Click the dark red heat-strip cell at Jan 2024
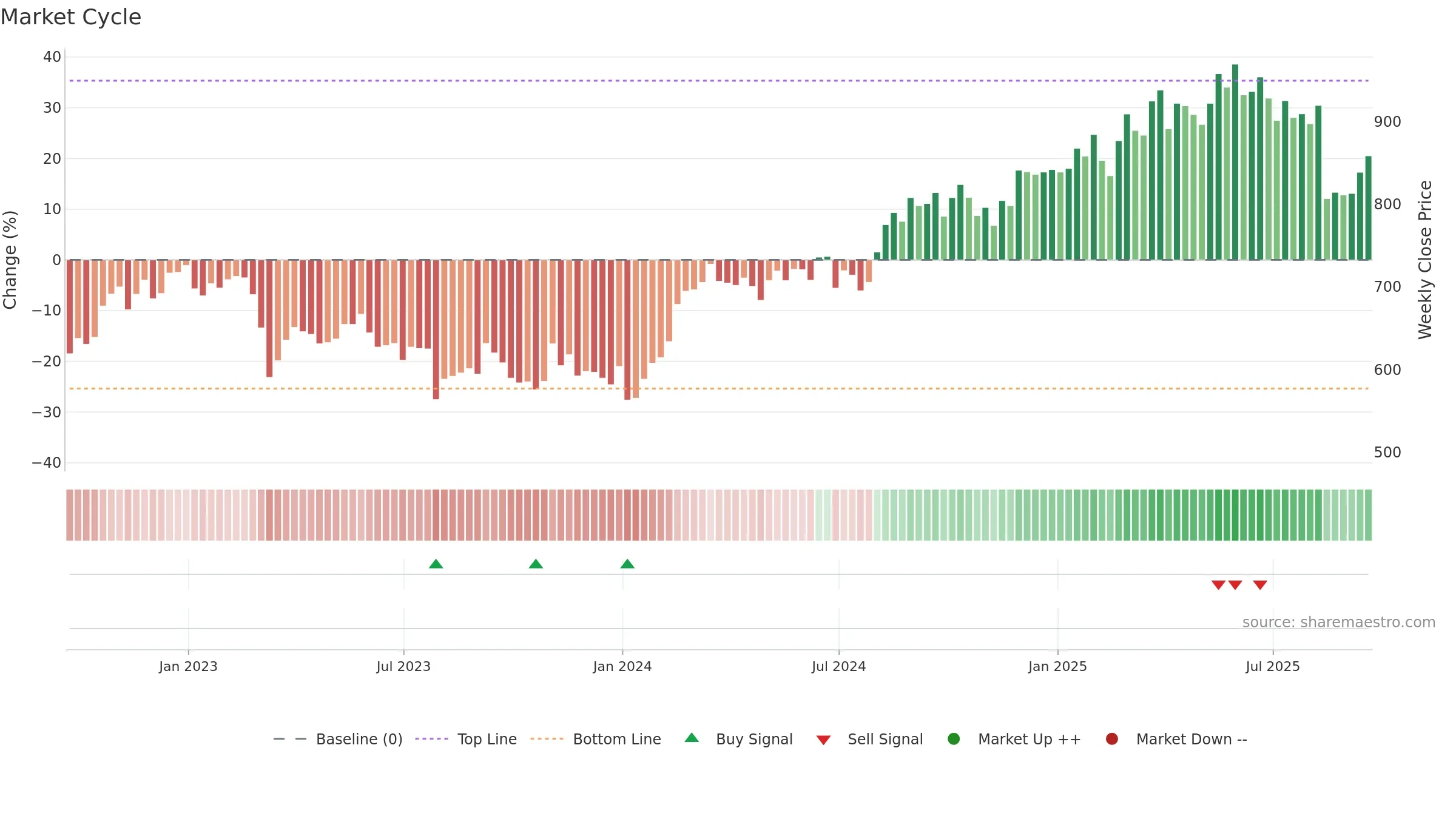Screen dimensions: 1456x819 point(627,515)
